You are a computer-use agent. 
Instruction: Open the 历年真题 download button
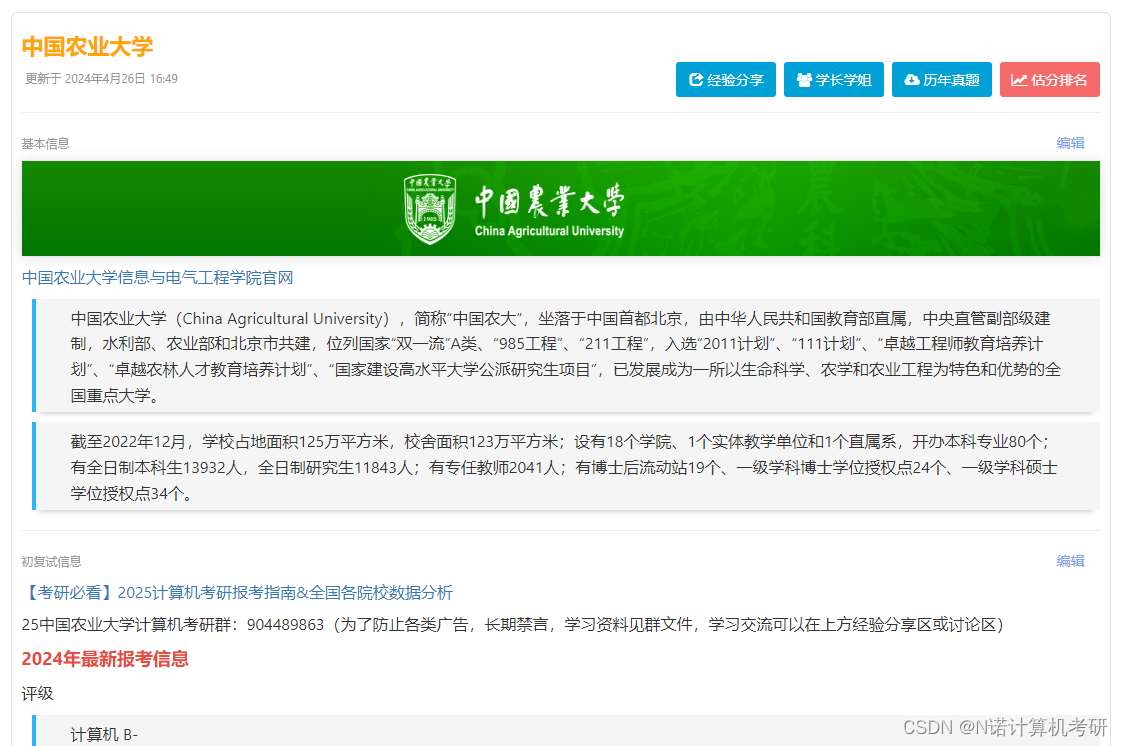tap(942, 79)
